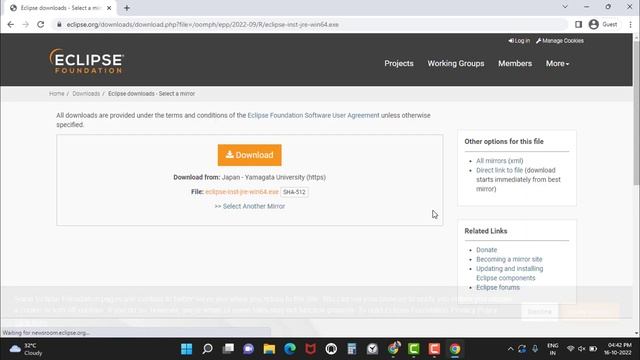Go to Home breadcrumb

(x=57, y=93)
